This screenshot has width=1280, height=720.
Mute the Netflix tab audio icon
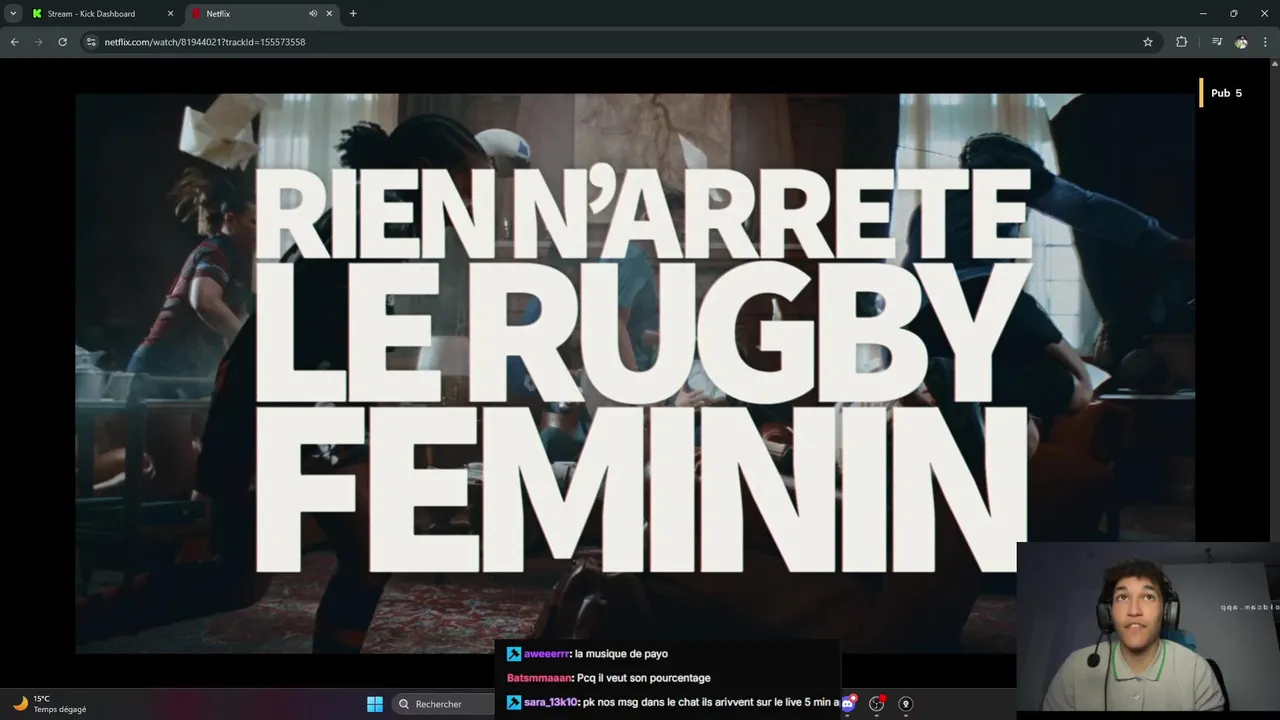[x=313, y=13]
